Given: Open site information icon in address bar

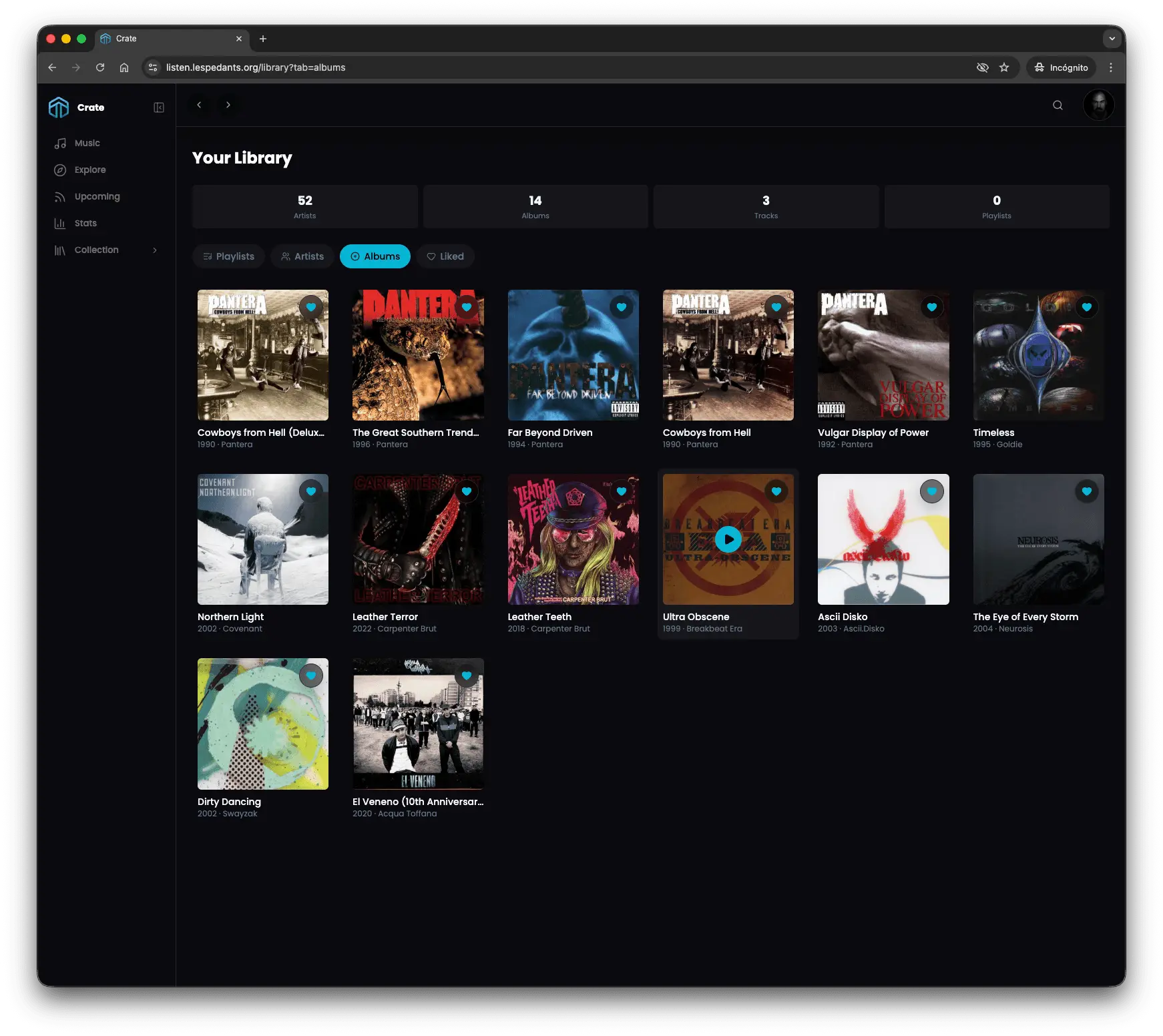Looking at the screenshot, I should click(153, 67).
